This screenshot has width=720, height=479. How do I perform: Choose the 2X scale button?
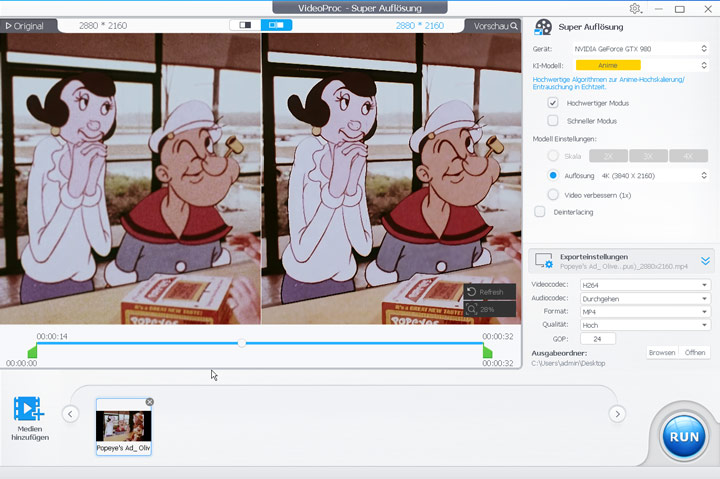click(608, 156)
